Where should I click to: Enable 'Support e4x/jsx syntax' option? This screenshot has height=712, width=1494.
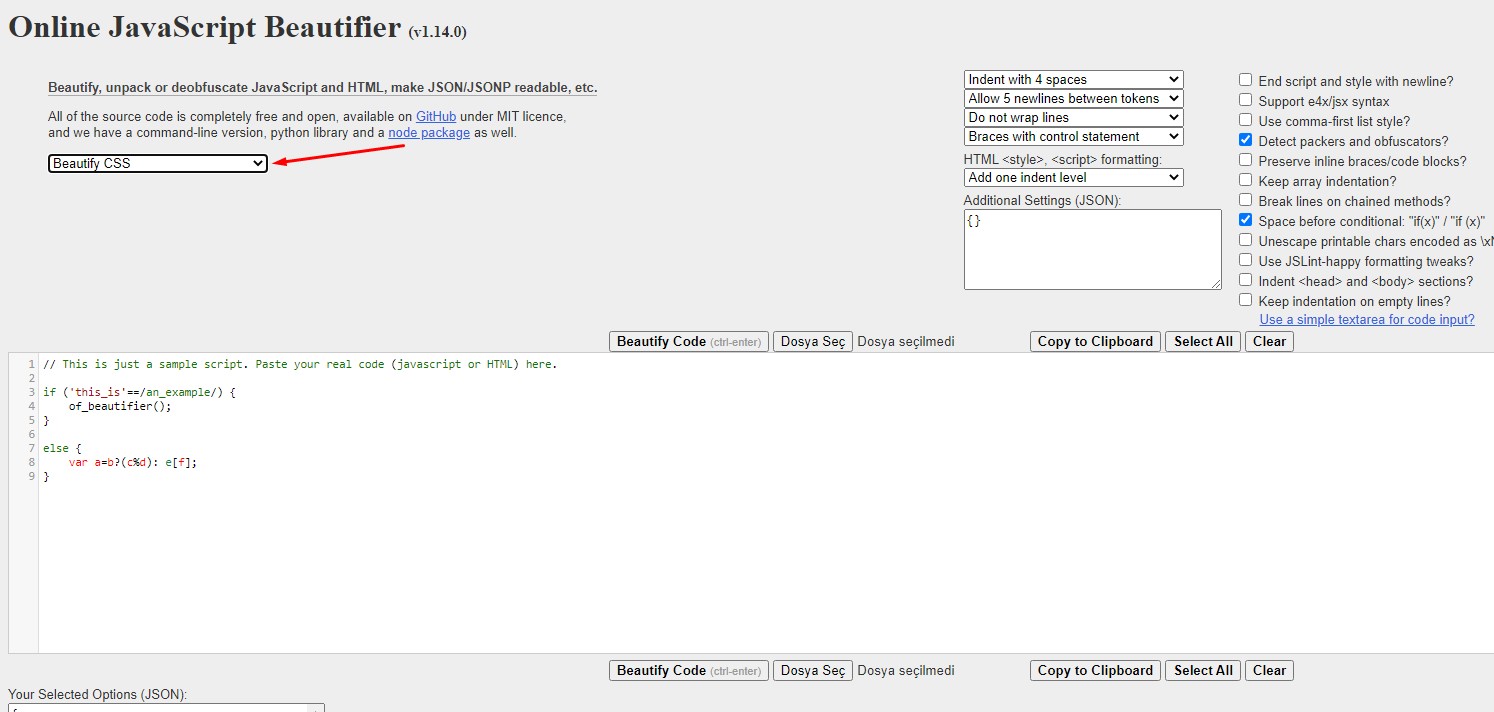[1245, 99]
